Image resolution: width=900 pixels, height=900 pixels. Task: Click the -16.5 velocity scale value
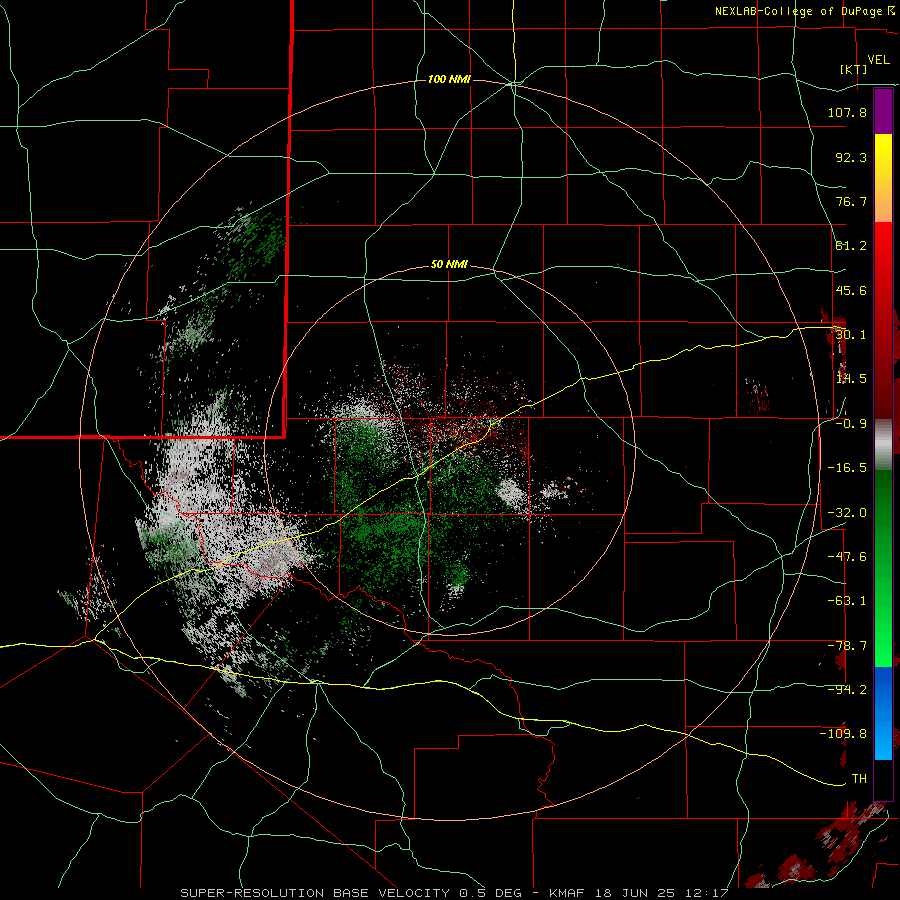(847, 468)
